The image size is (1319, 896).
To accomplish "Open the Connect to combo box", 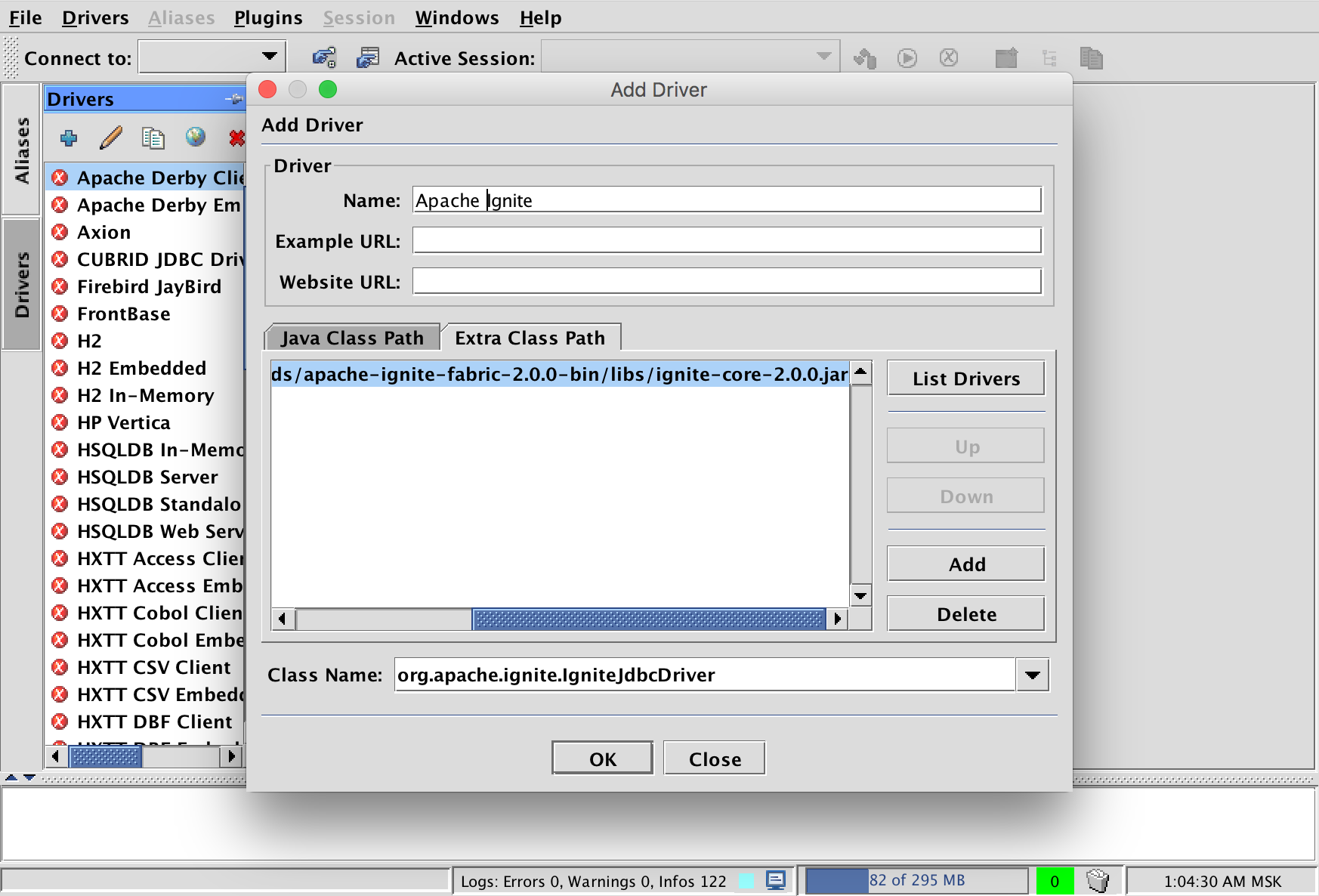I will point(212,57).
